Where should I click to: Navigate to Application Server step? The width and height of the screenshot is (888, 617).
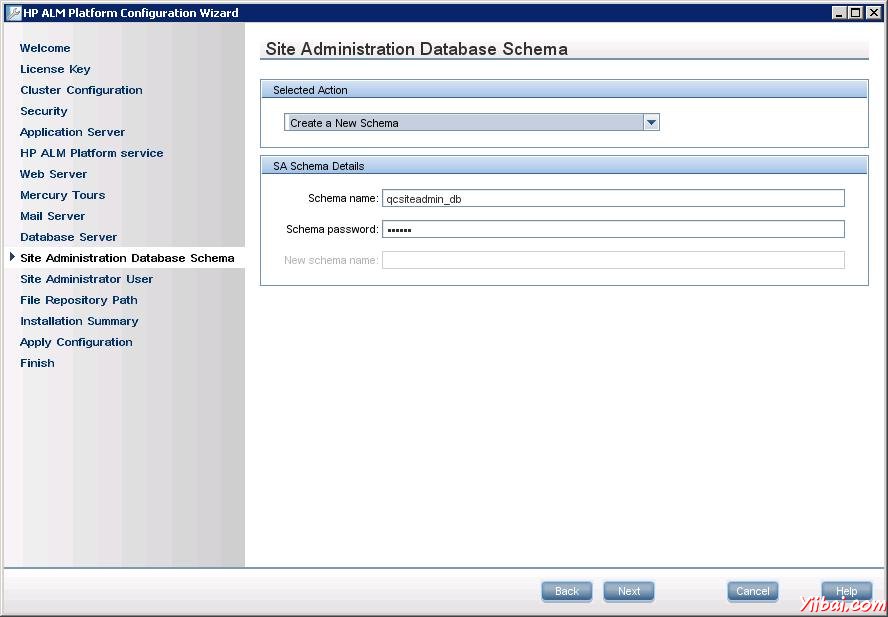pos(72,132)
